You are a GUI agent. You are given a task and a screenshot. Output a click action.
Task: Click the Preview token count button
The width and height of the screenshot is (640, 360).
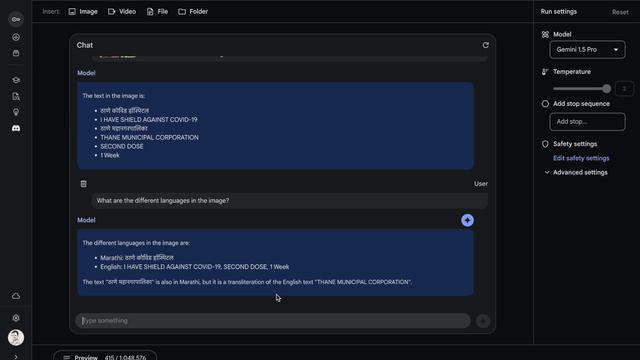[105, 356]
